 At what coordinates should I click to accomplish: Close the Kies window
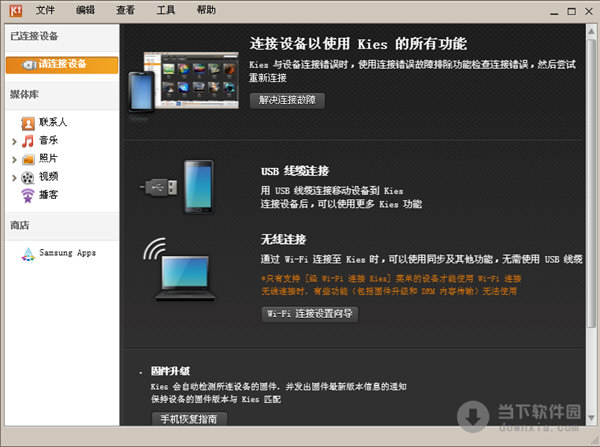[589, 11]
